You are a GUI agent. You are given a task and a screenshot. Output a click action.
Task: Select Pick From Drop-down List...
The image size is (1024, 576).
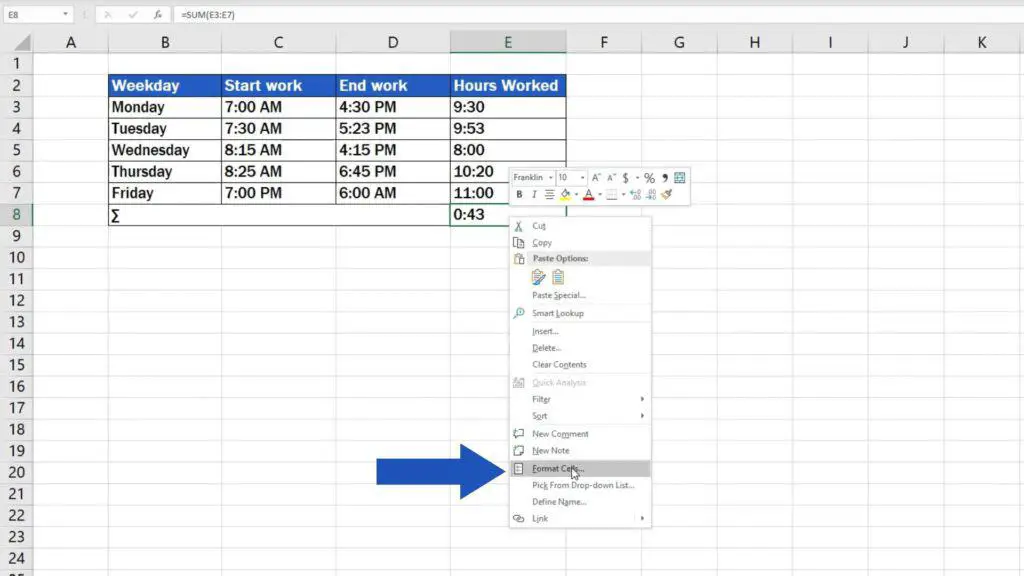tap(580, 485)
